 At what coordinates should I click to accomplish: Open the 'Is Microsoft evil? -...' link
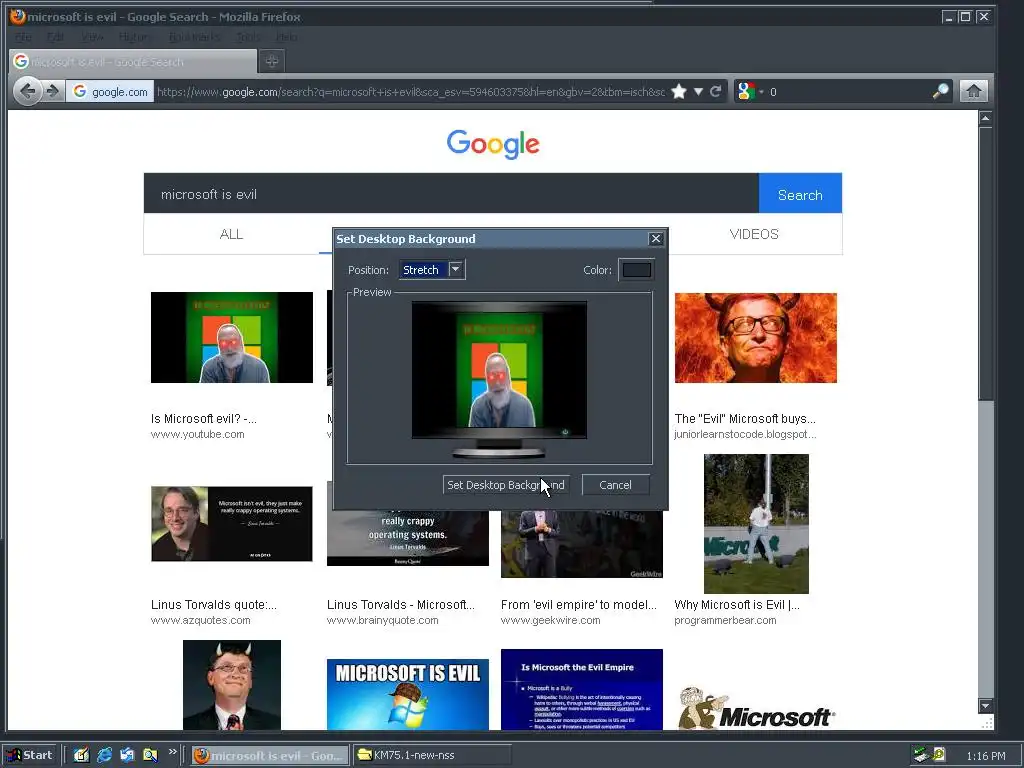204,419
